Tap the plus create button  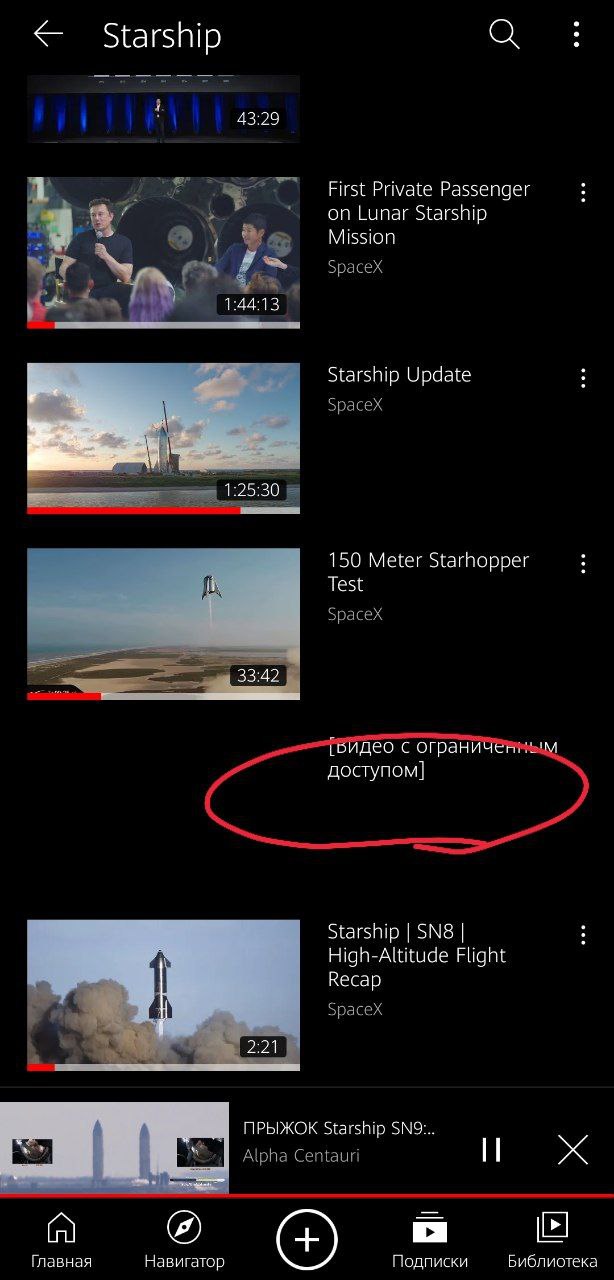(x=307, y=1241)
